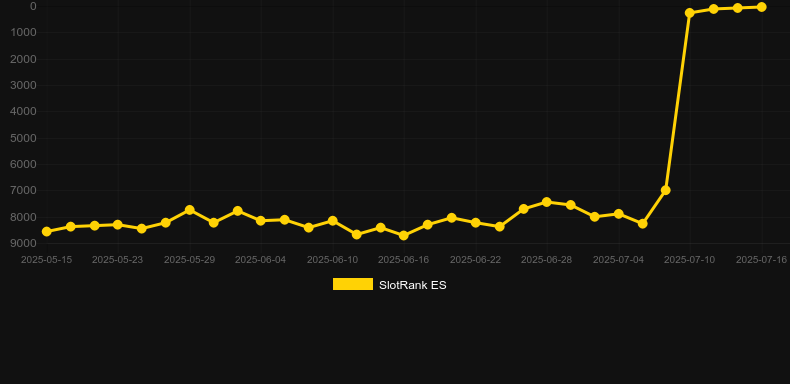Click the yellow legend color swatch
The width and height of the screenshot is (790, 384).
353,284
